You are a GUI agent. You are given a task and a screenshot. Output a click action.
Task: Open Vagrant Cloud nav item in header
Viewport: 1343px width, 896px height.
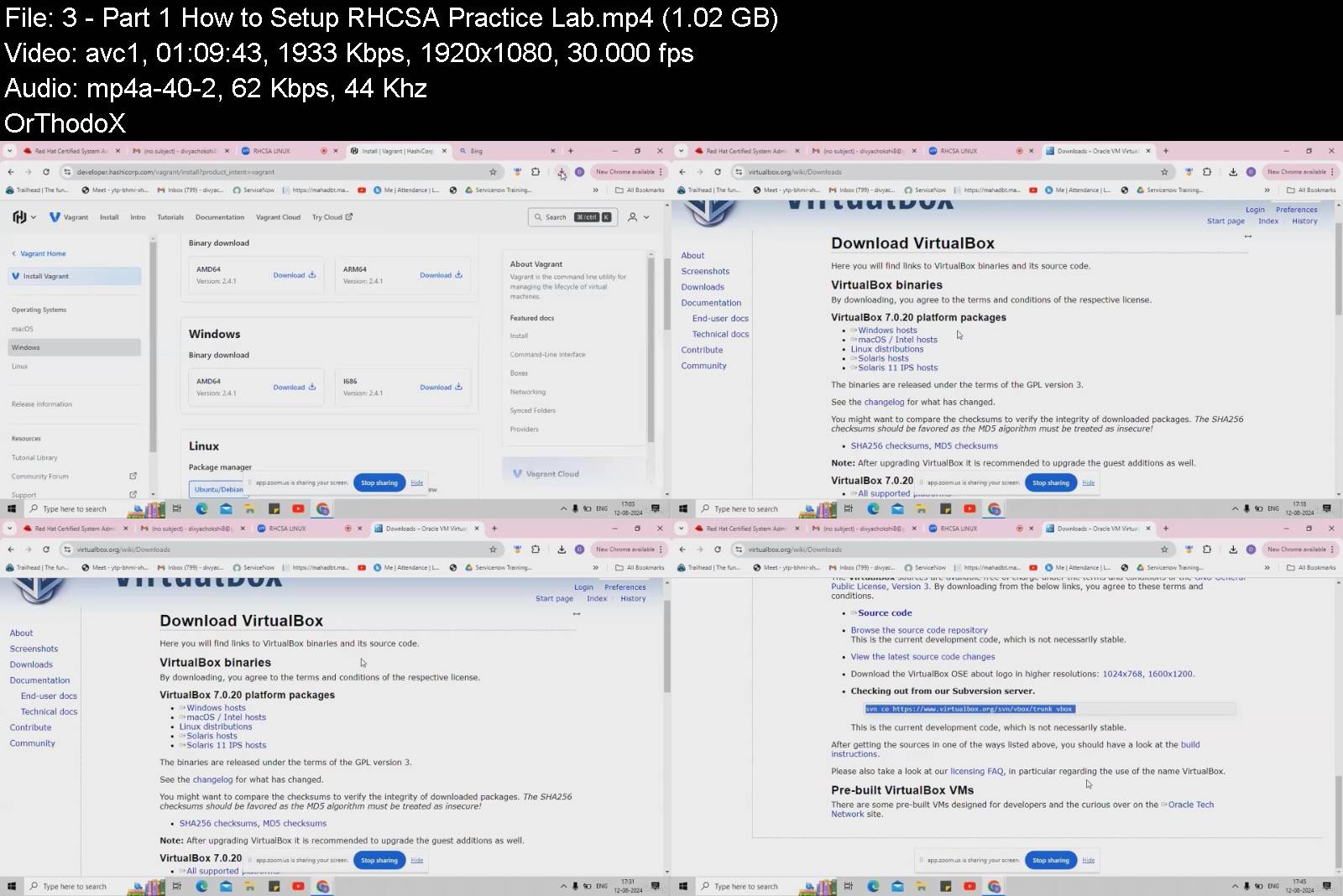[278, 217]
